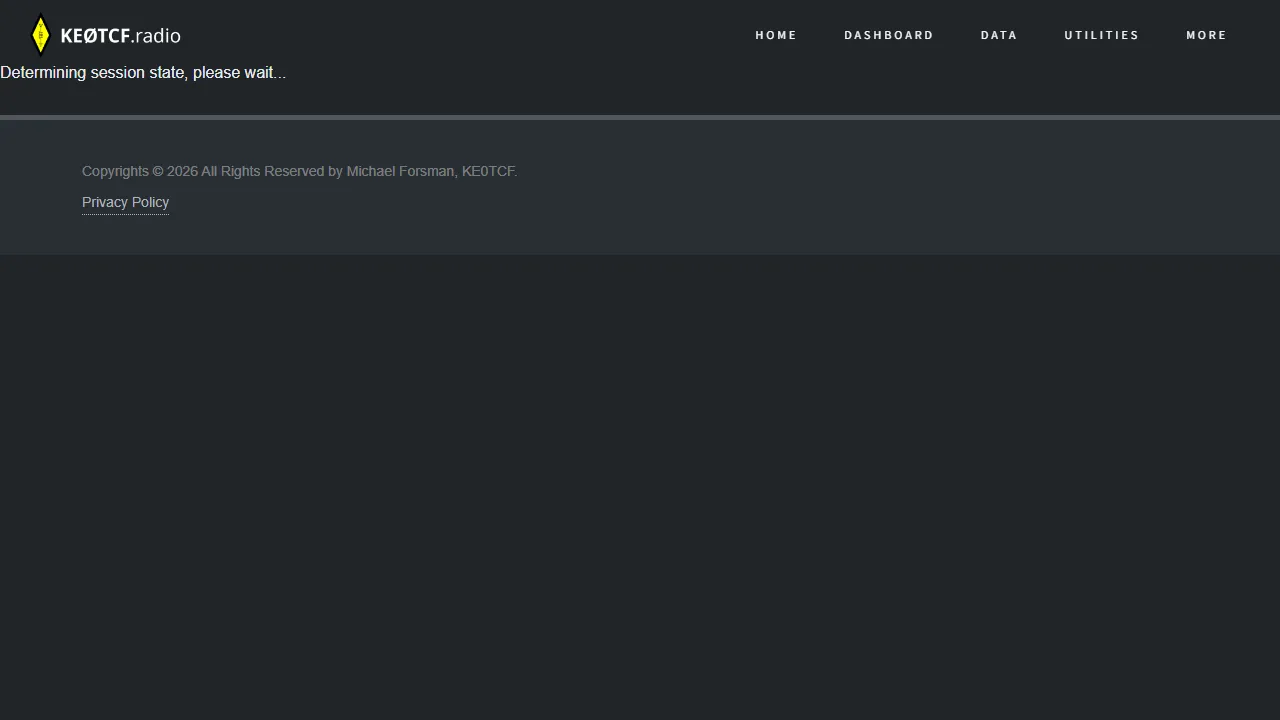Click the gray footer divider bar
Viewport: 1280px width, 720px height.
(640, 117)
